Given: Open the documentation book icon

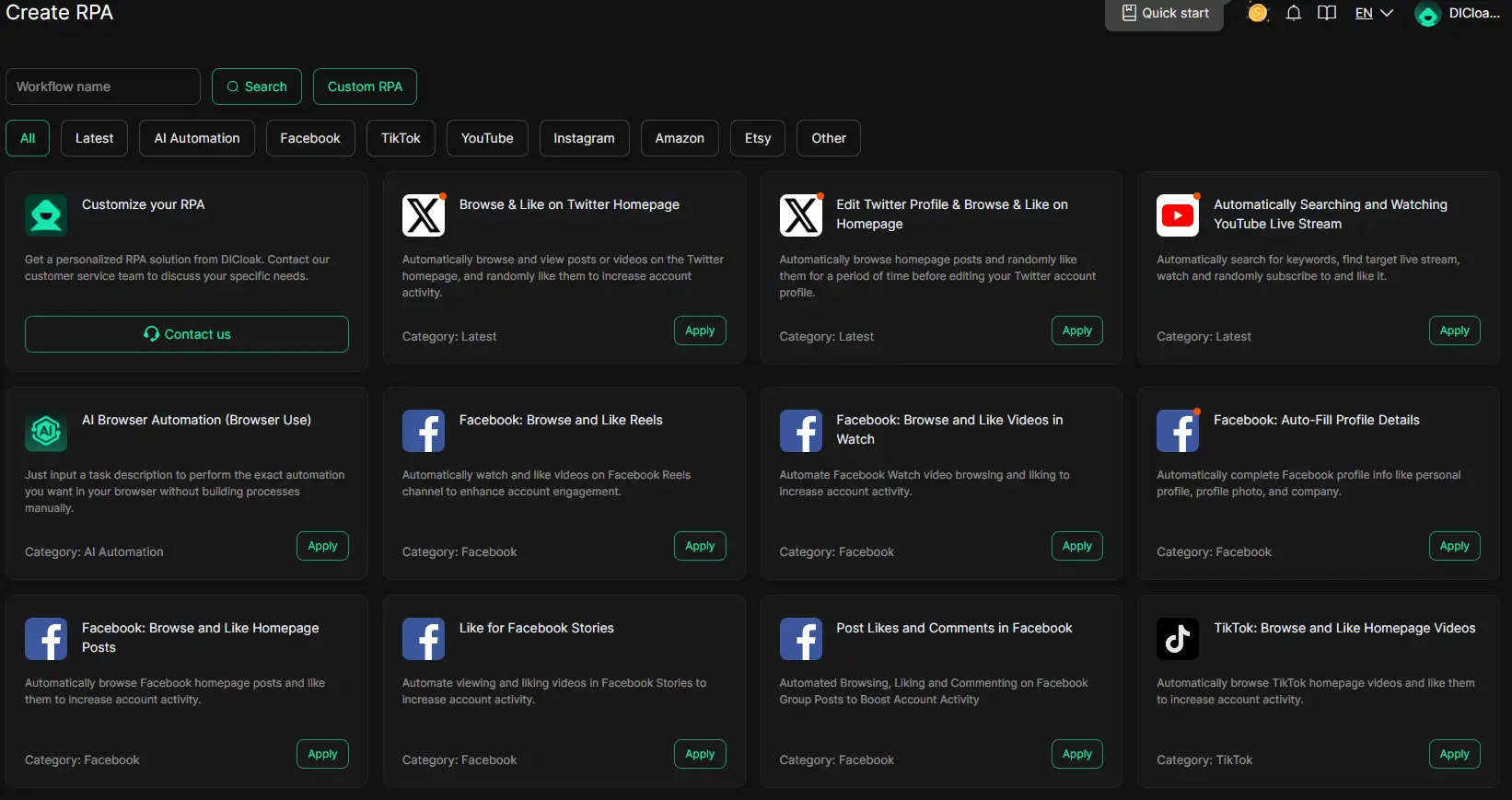Looking at the screenshot, I should [x=1327, y=13].
